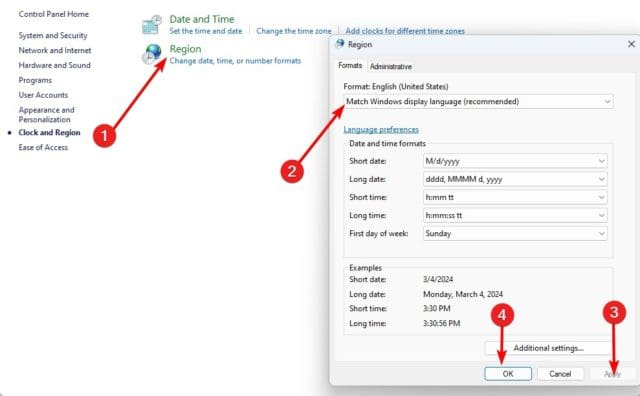Close the Region dialog

[631, 44]
